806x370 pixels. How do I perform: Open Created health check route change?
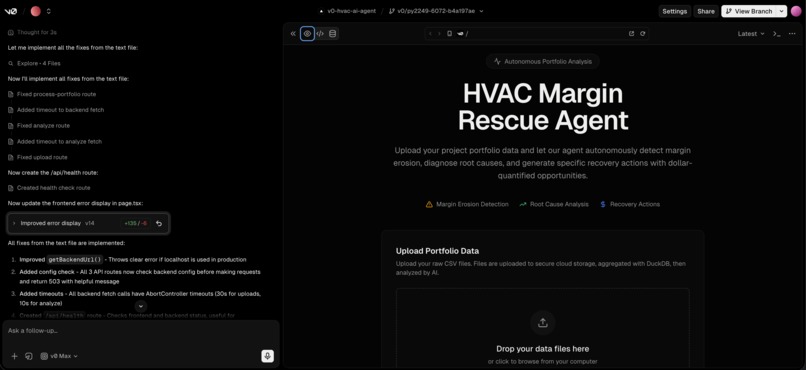[49, 188]
